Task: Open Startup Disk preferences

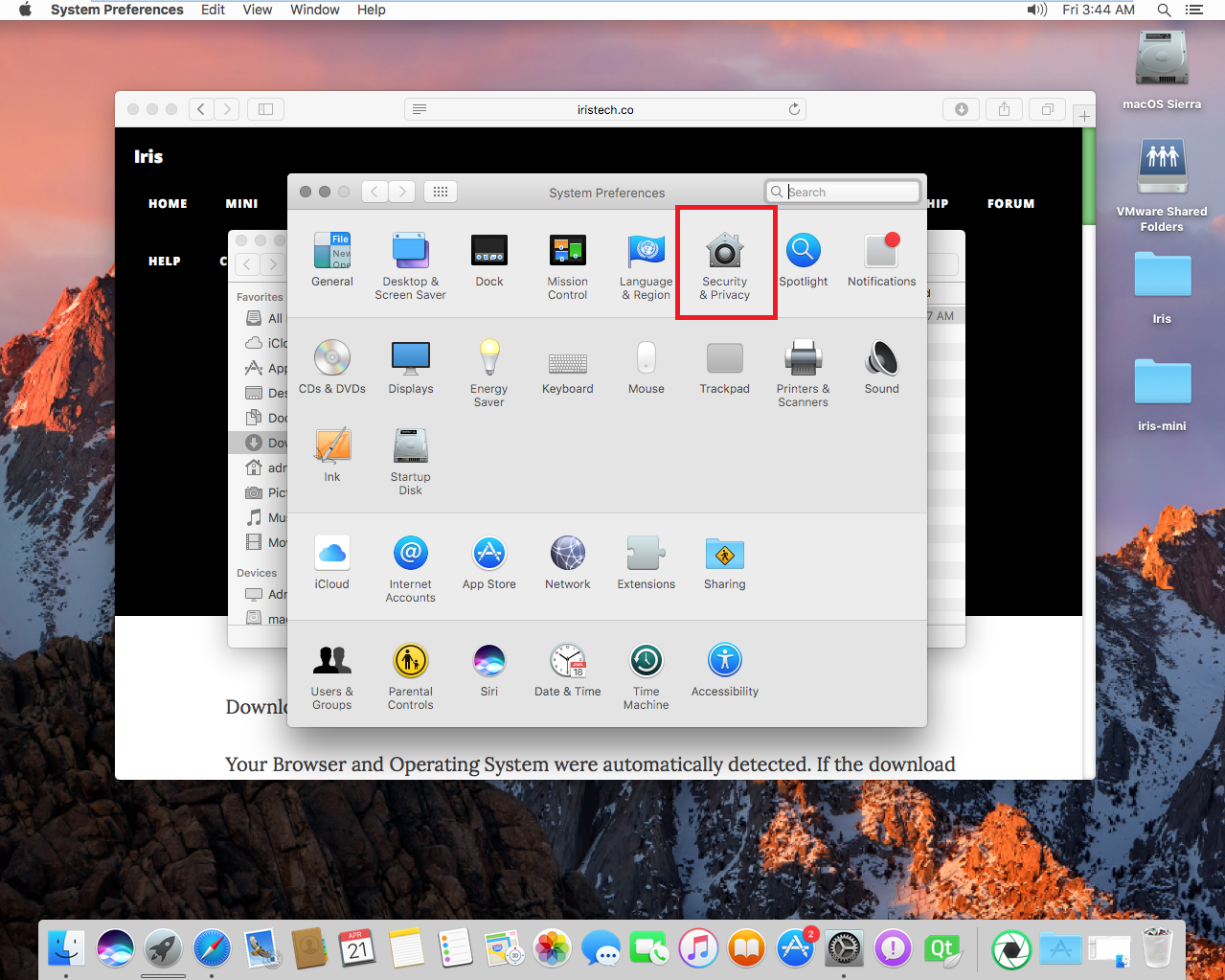Action: click(411, 462)
